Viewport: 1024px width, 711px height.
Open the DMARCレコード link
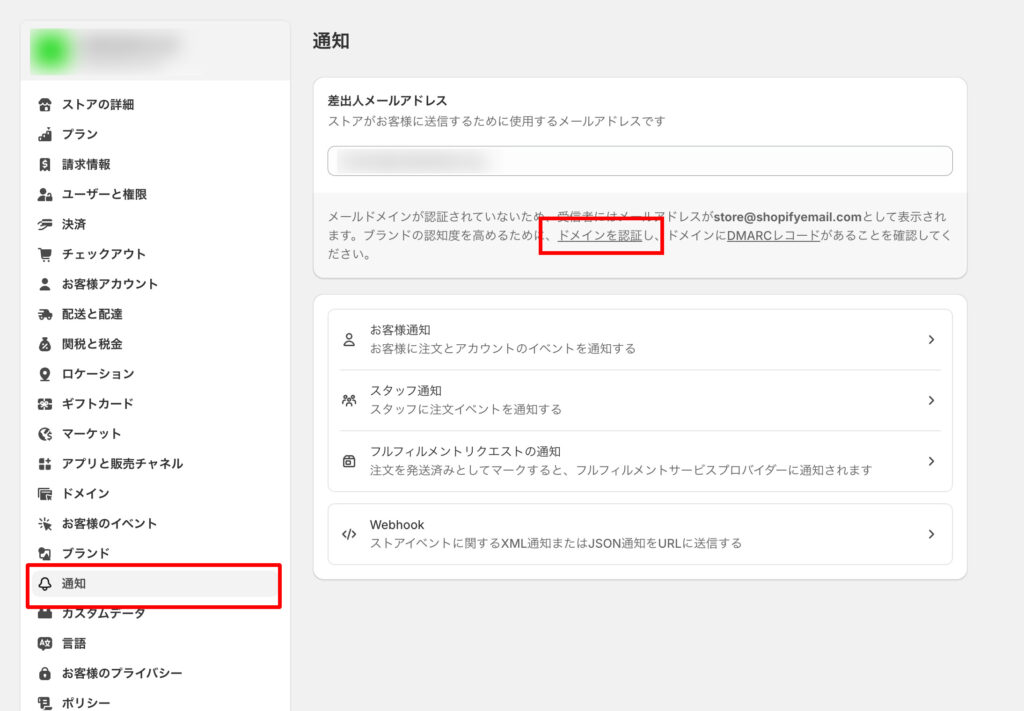[x=773, y=236]
